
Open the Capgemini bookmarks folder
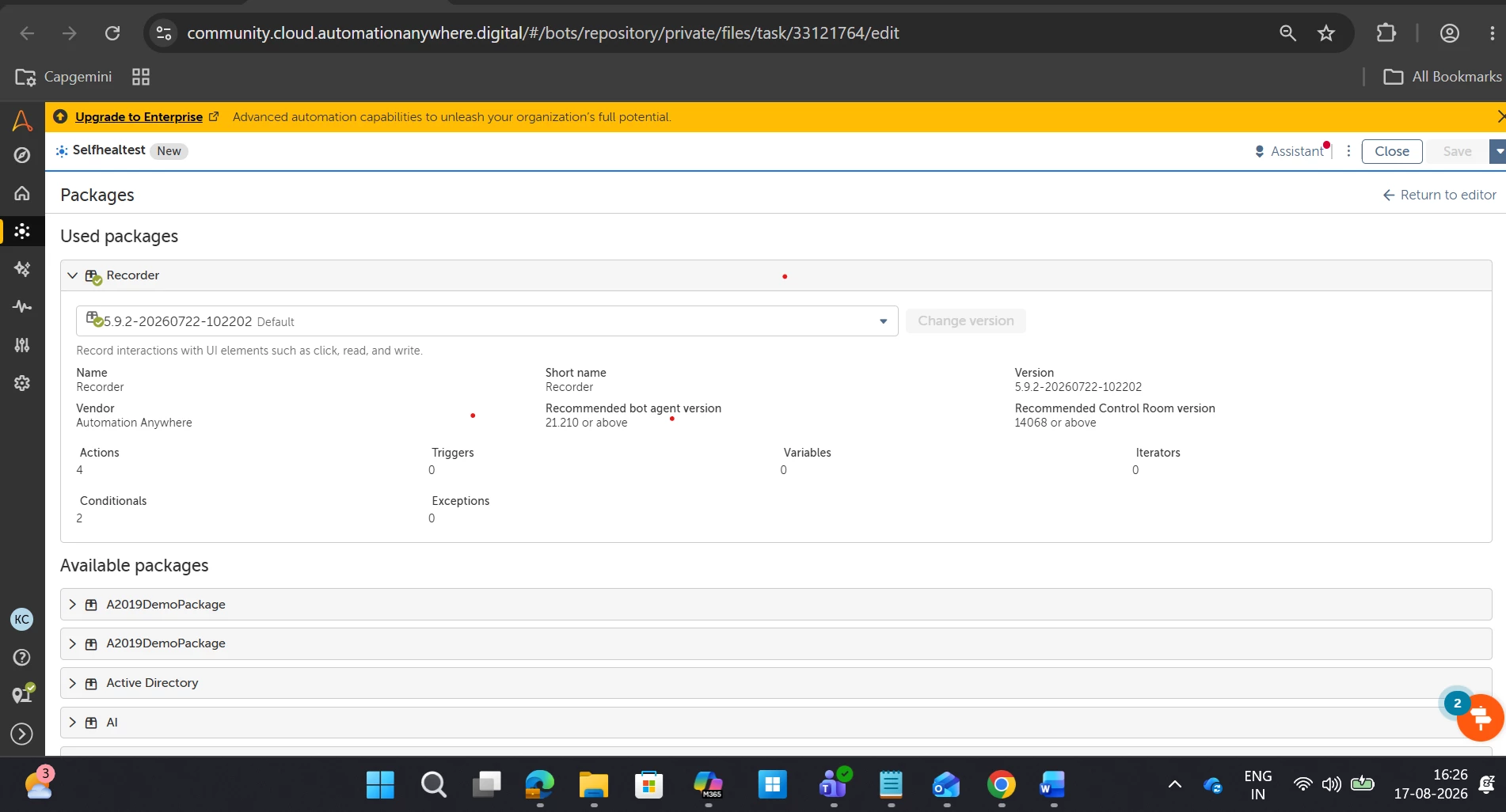(x=63, y=77)
